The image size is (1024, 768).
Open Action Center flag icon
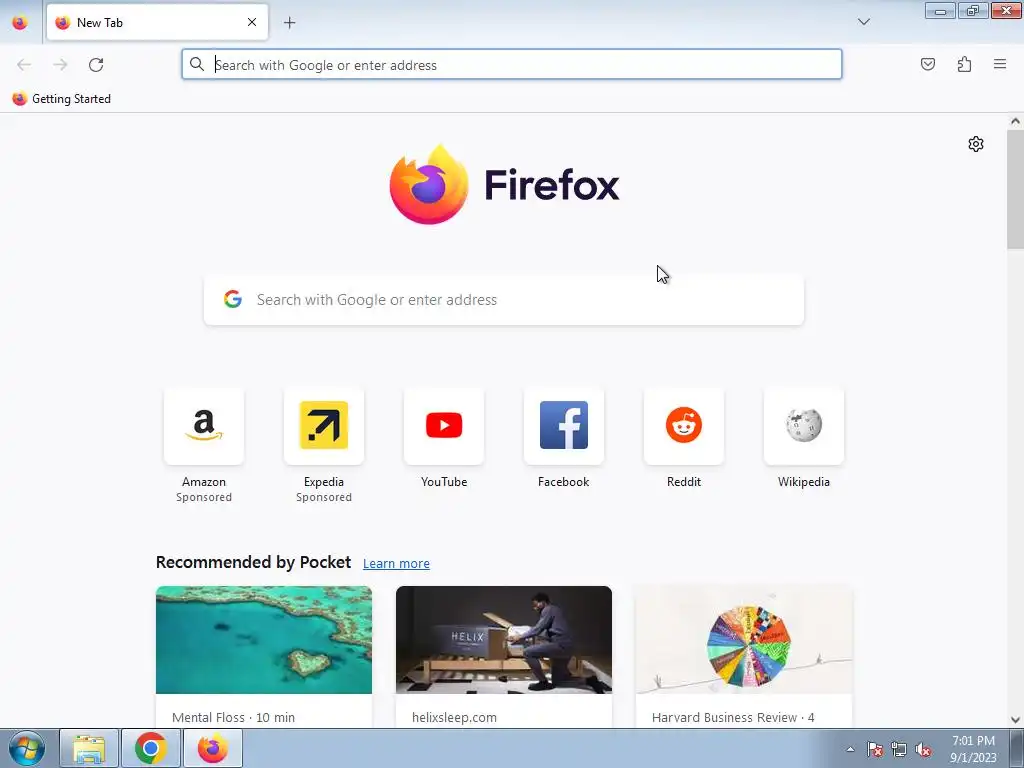coord(875,749)
